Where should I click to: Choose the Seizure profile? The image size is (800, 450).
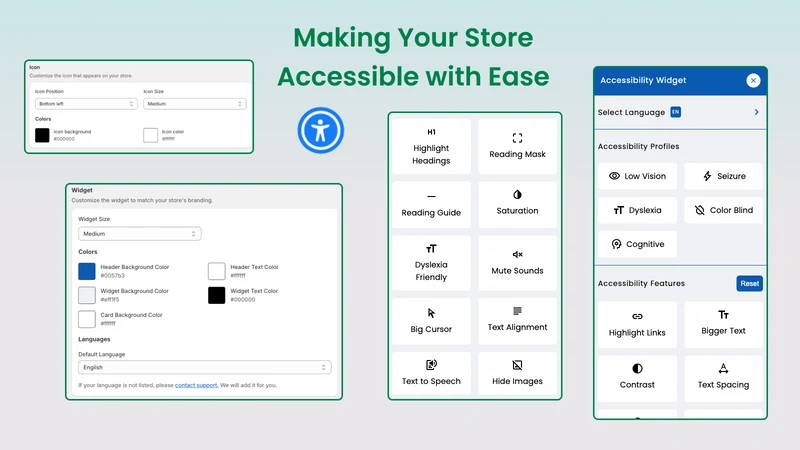(723, 176)
